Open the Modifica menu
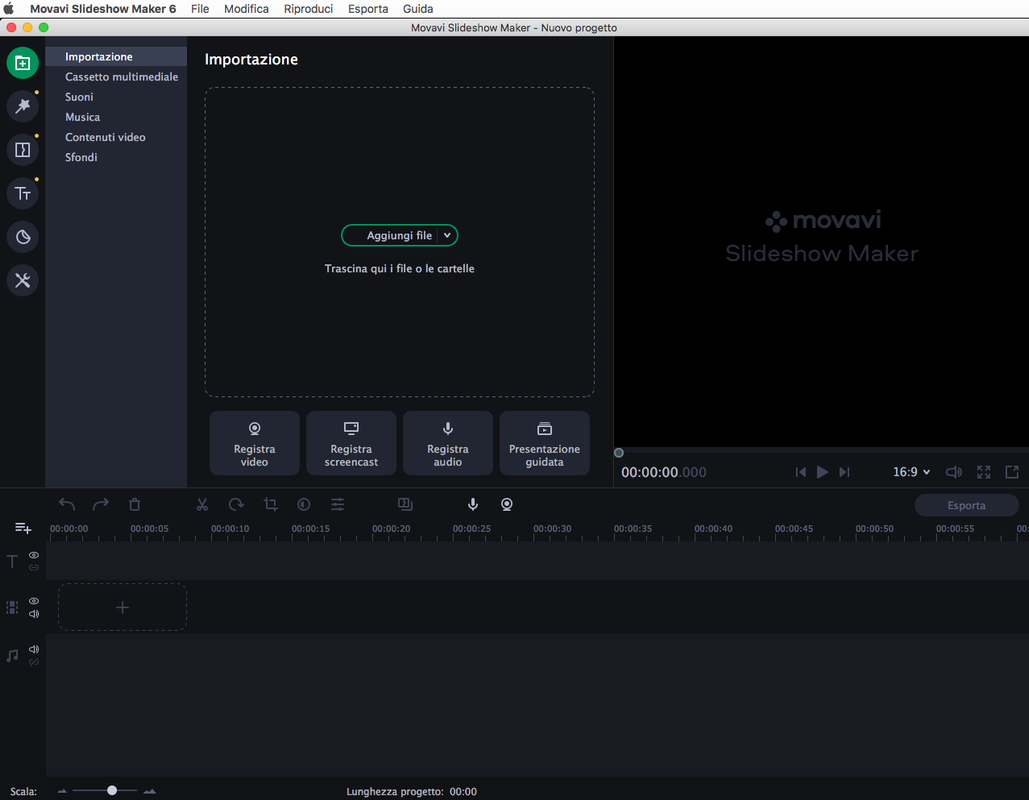1029x800 pixels. tap(246, 9)
